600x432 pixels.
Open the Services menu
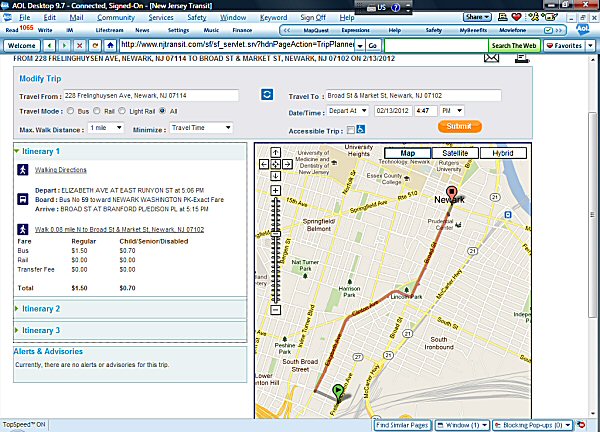(161, 18)
